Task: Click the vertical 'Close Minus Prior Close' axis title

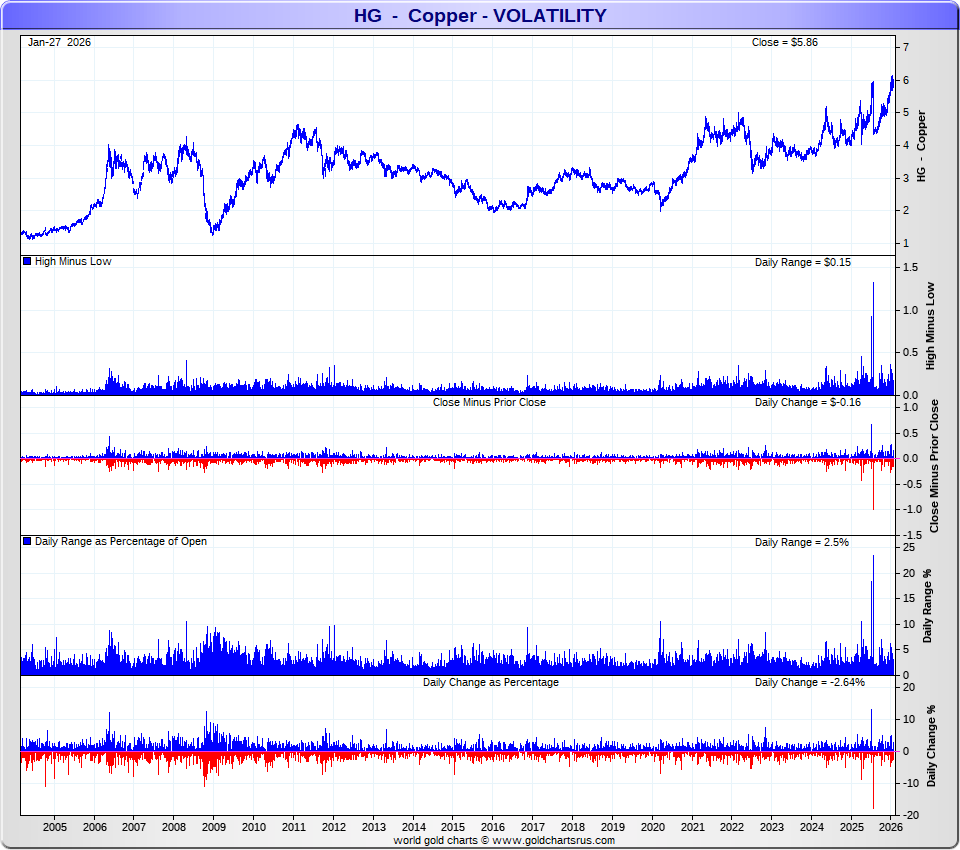Action: [934, 466]
